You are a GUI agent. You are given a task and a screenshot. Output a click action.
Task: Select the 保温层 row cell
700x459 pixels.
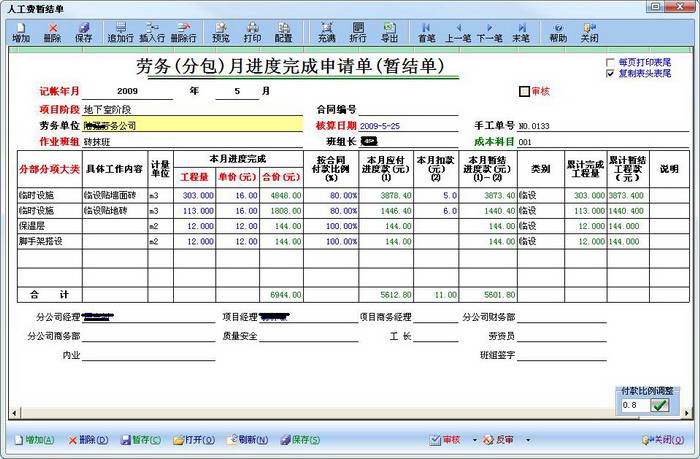click(50, 226)
